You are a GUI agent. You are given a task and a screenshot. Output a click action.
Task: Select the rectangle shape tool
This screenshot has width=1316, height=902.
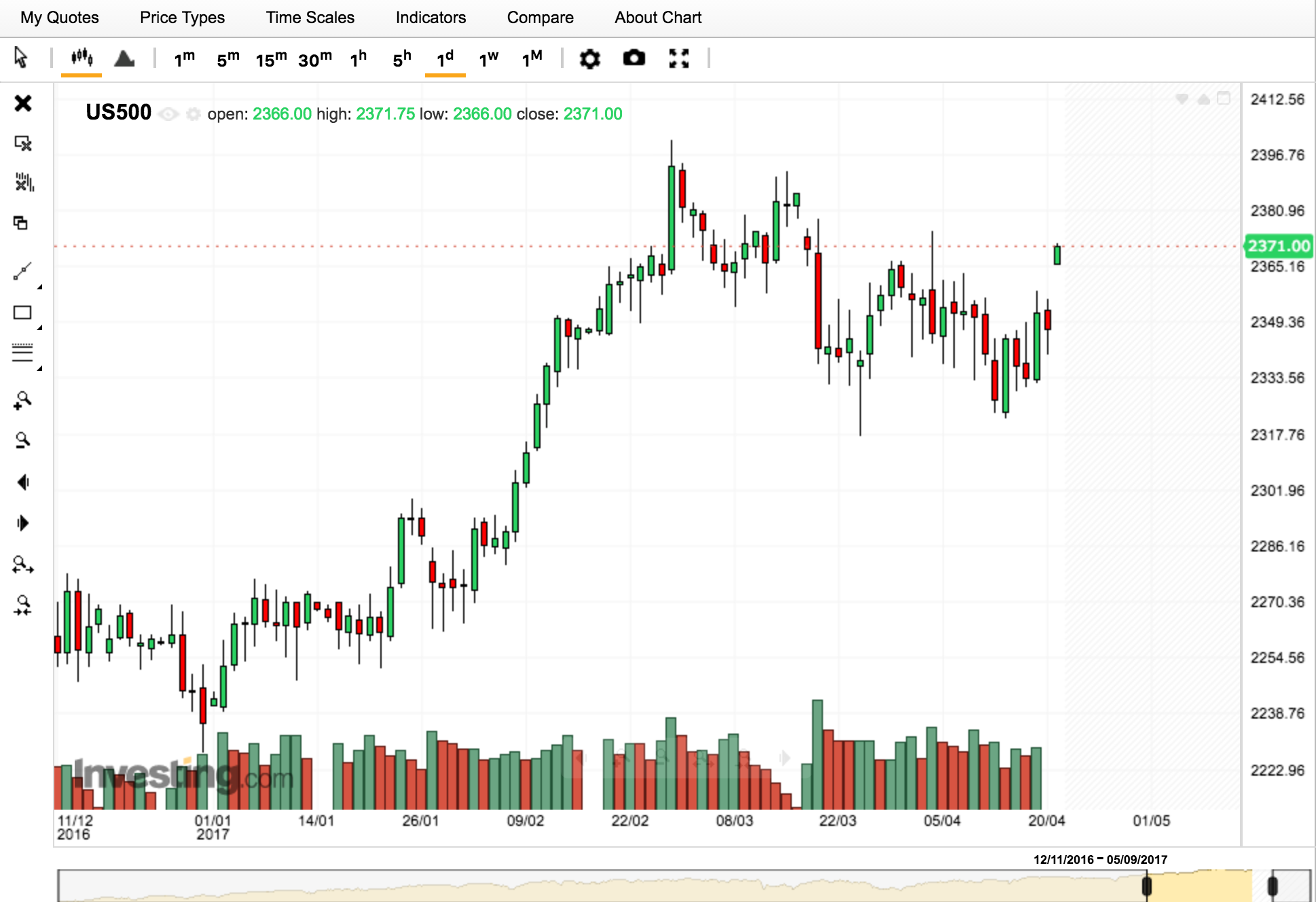click(22, 312)
